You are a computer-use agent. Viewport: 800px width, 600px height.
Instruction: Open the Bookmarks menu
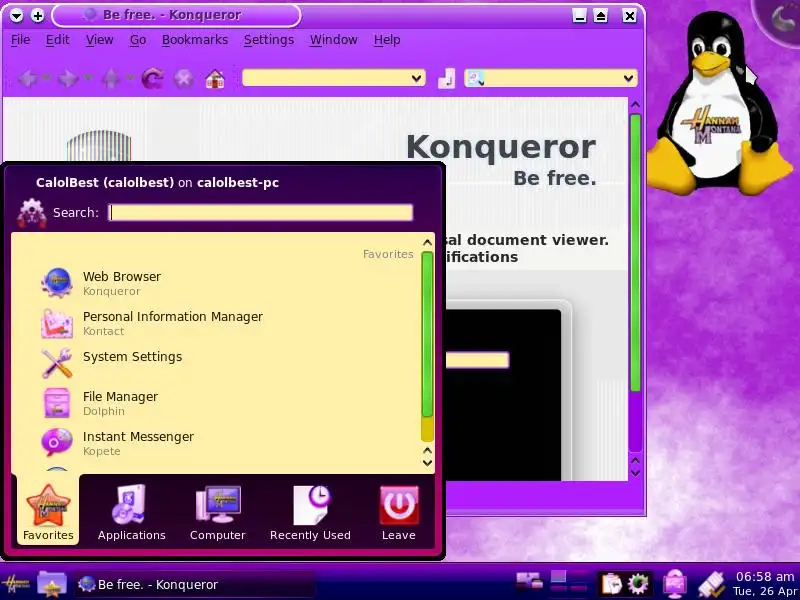tap(195, 40)
